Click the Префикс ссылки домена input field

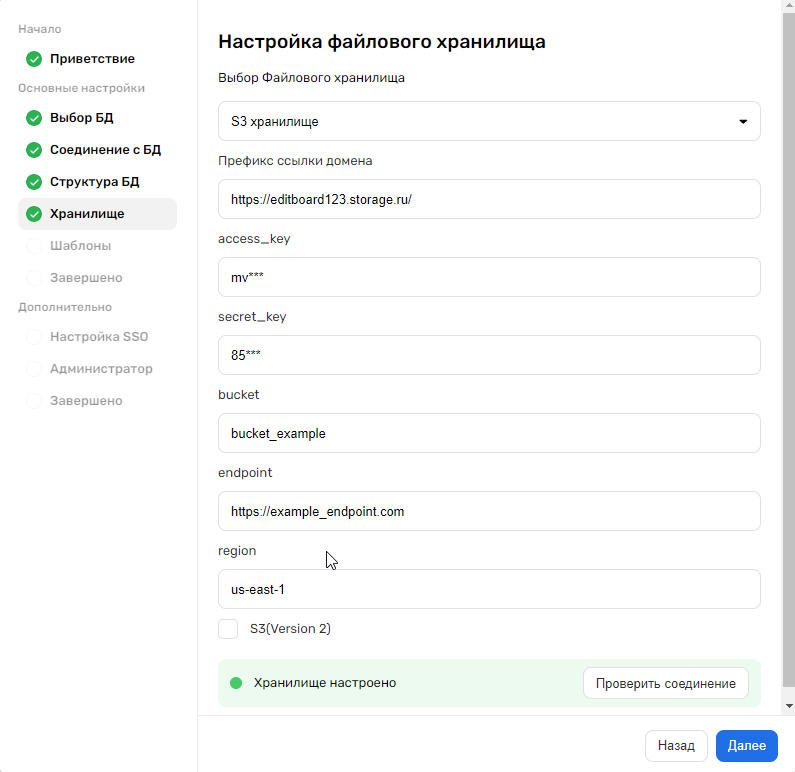pyautogui.click(x=489, y=199)
